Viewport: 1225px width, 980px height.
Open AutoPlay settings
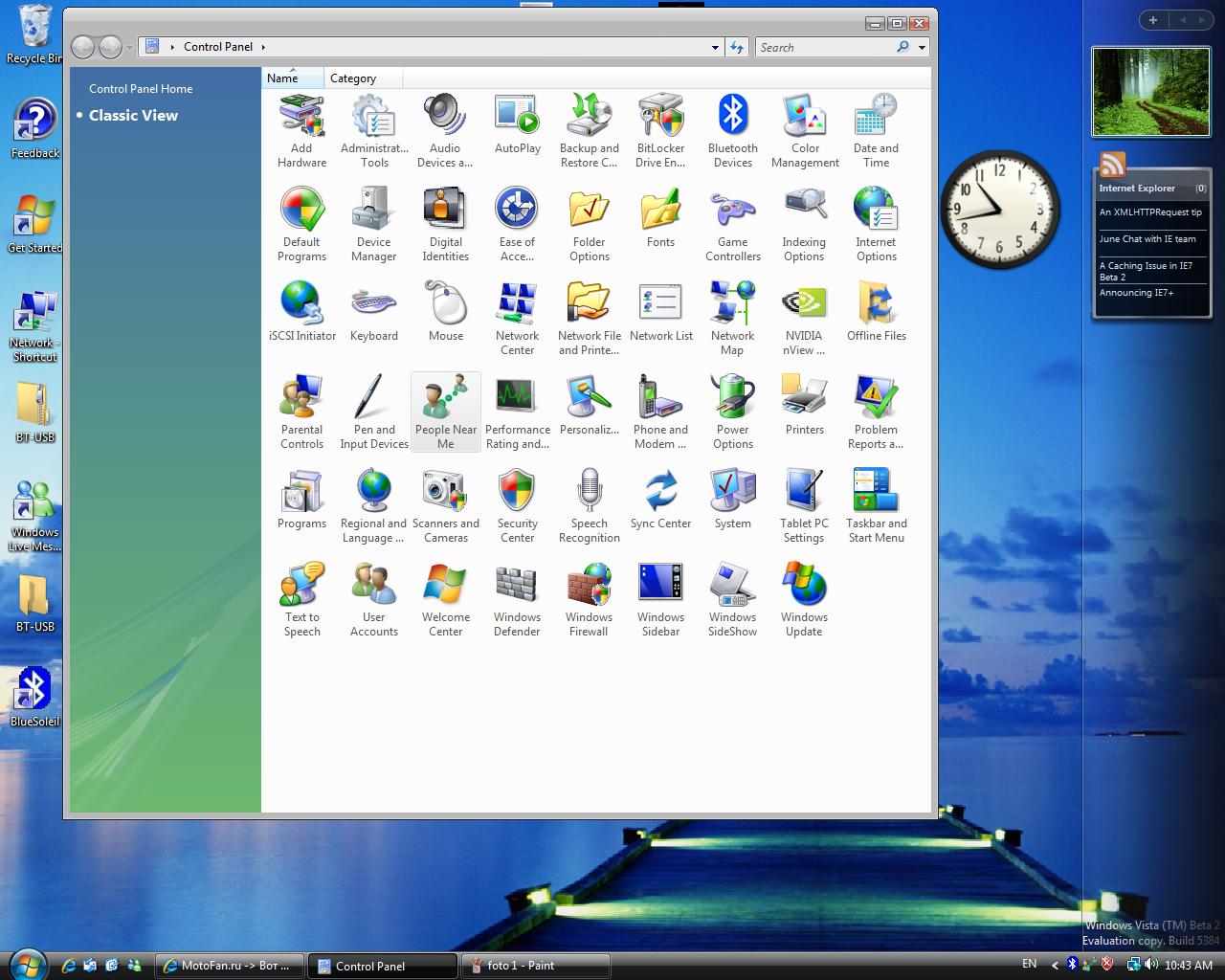518,124
